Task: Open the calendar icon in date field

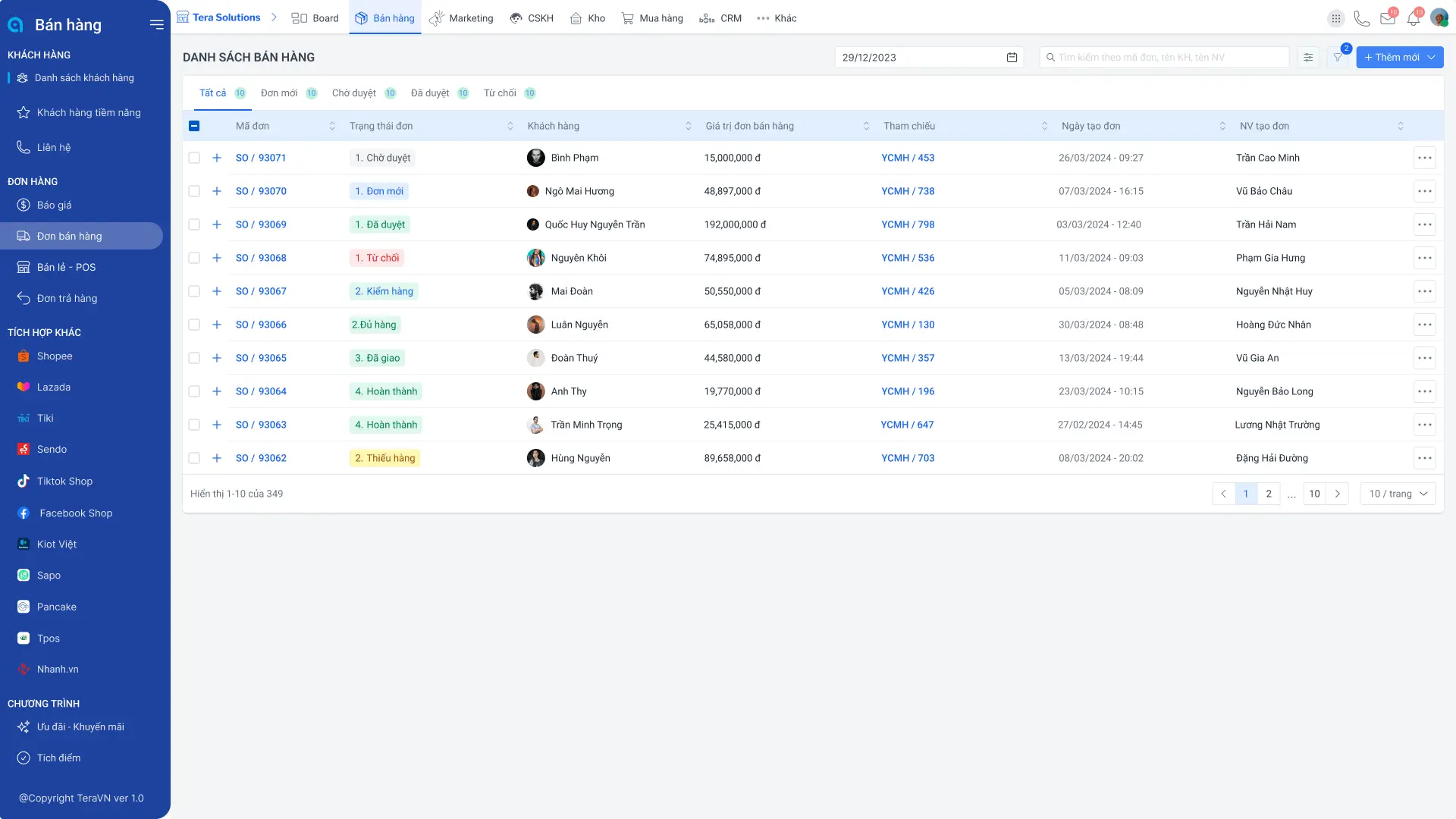Action: pos(1012,58)
